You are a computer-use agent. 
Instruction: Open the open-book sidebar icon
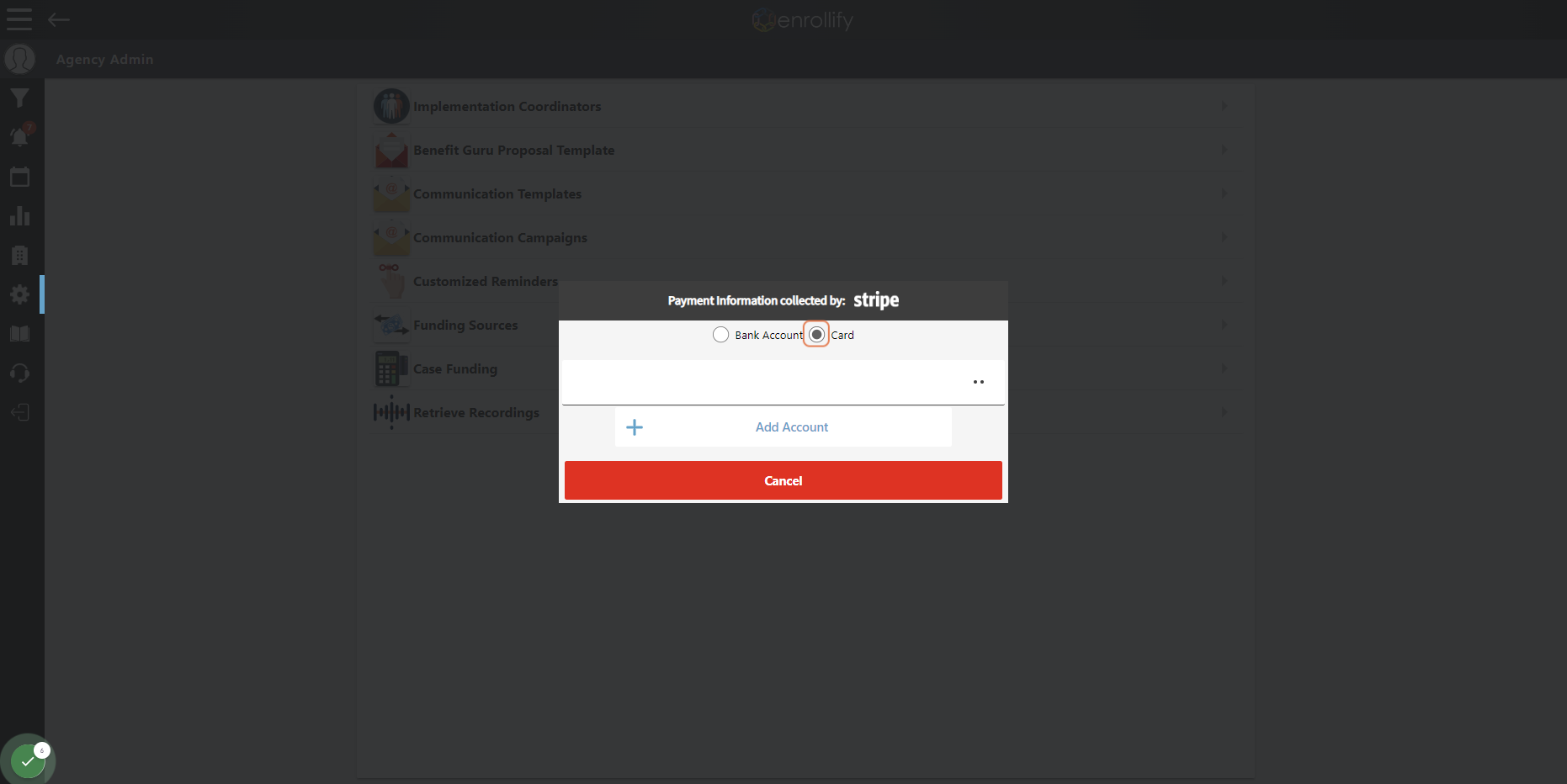coord(19,334)
